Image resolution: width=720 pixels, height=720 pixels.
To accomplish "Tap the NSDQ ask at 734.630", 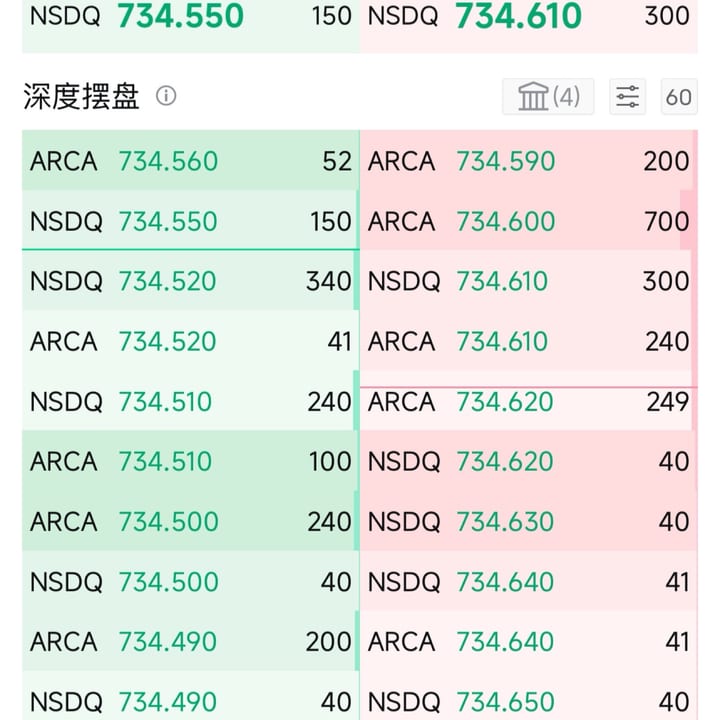I will coord(529,521).
